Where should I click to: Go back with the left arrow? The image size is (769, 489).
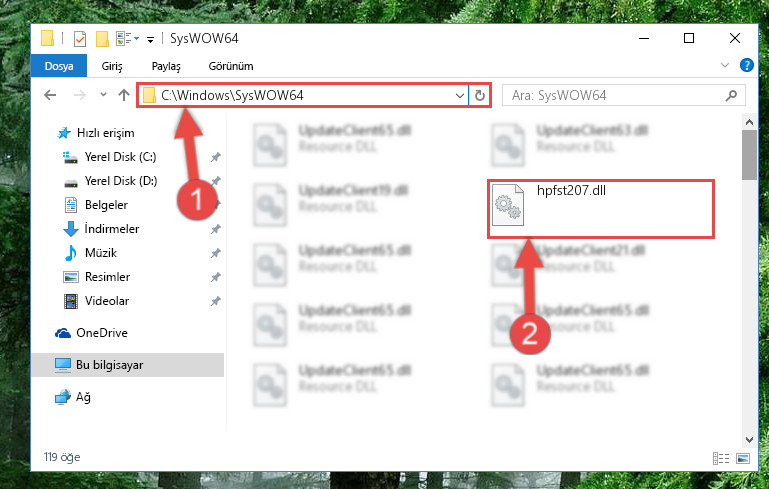(x=50, y=95)
